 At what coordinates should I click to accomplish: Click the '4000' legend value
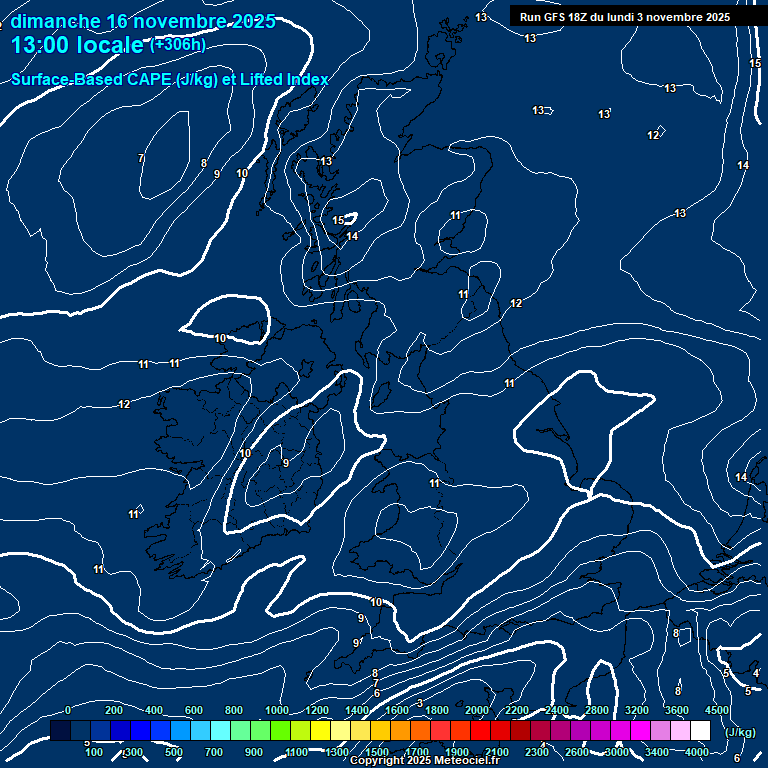(x=696, y=752)
